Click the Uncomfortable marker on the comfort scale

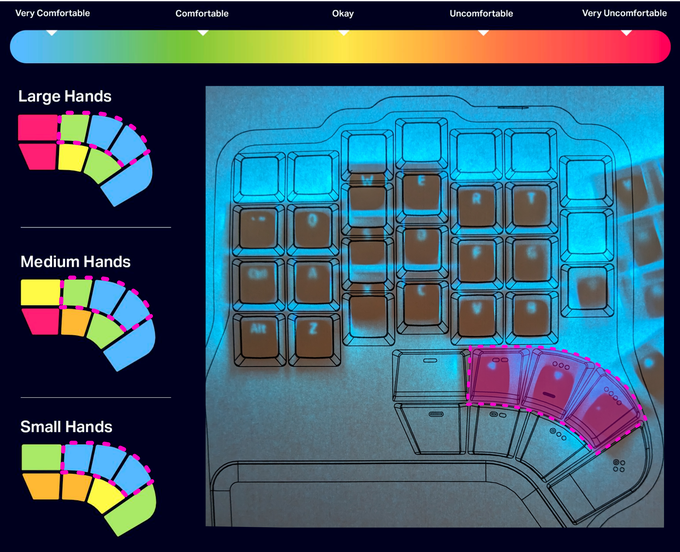pyautogui.click(x=482, y=33)
